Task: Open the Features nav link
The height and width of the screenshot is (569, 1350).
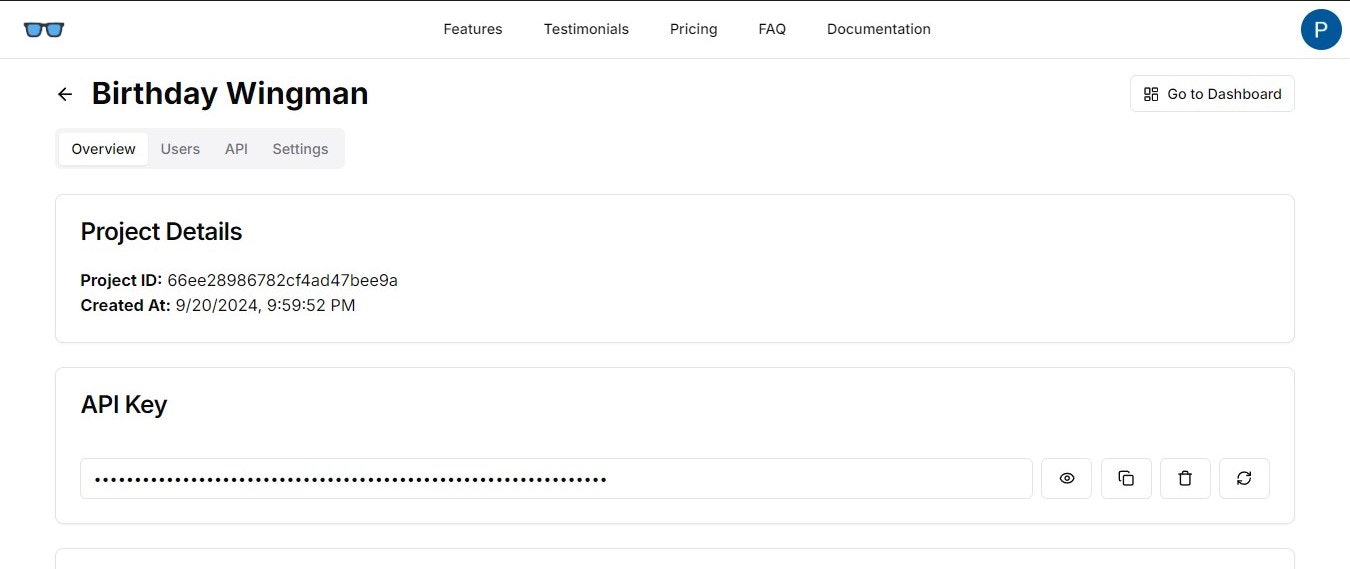Action: 473,29
